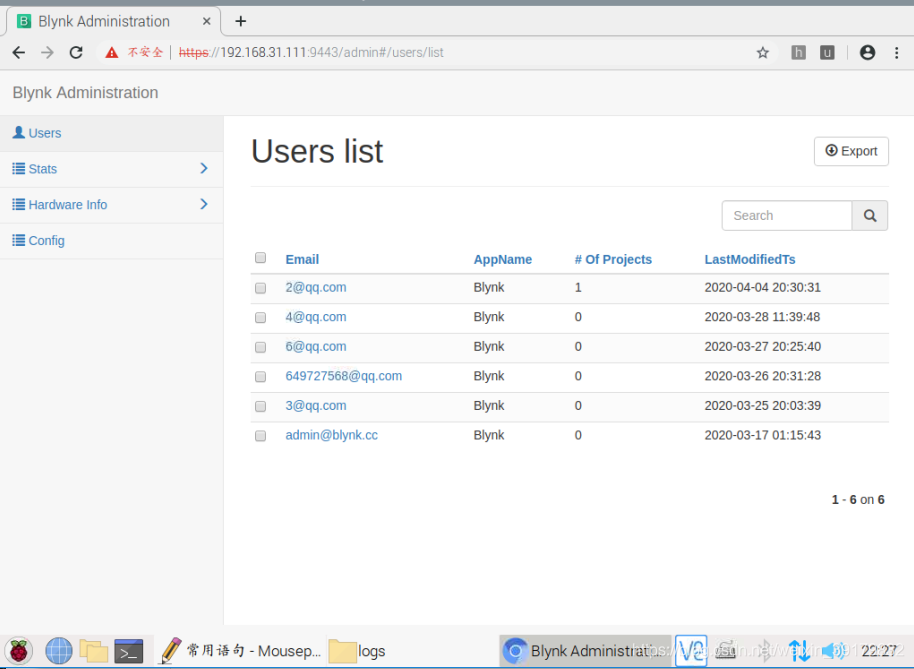
Task: Open the file manager from taskbar
Action: [94, 651]
